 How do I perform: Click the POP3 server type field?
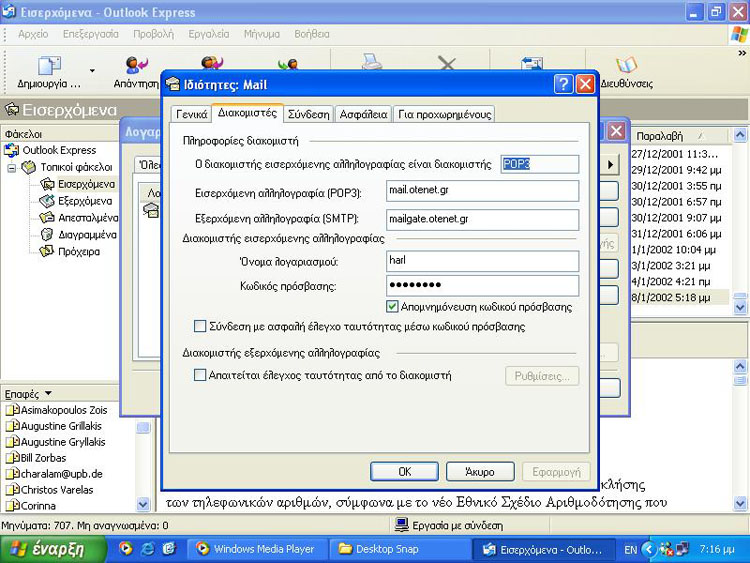click(540, 164)
